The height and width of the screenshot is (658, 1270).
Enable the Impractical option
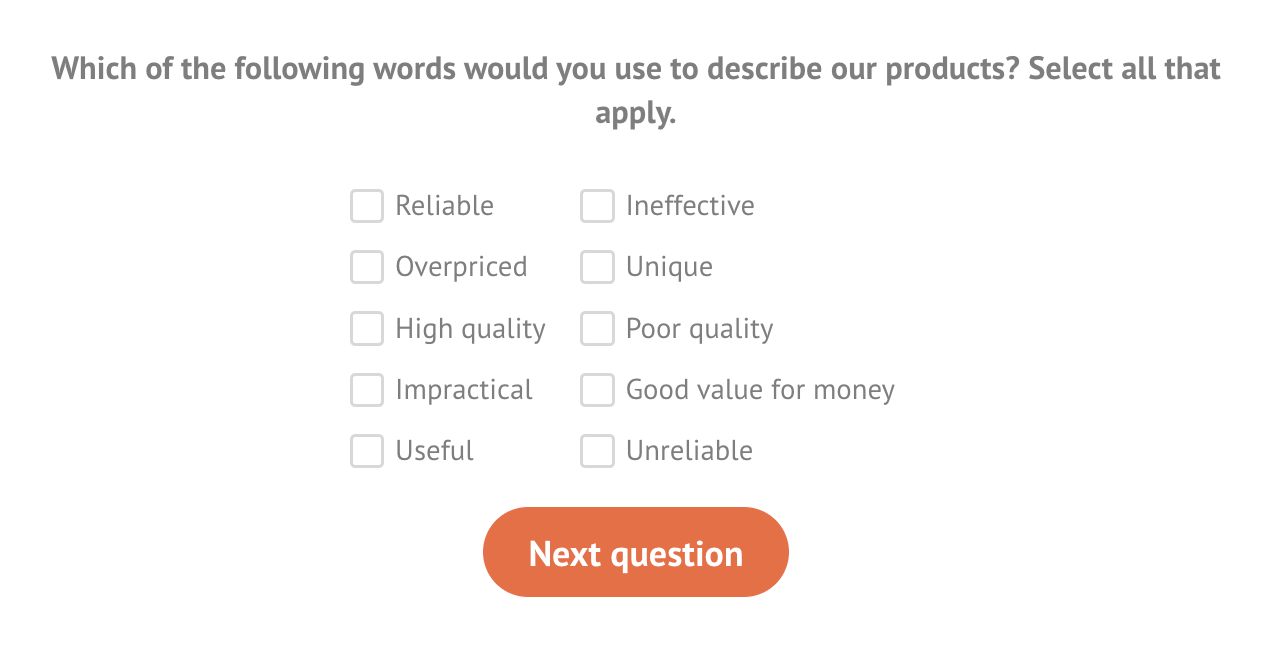pyautogui.click(x=366, y=390)
